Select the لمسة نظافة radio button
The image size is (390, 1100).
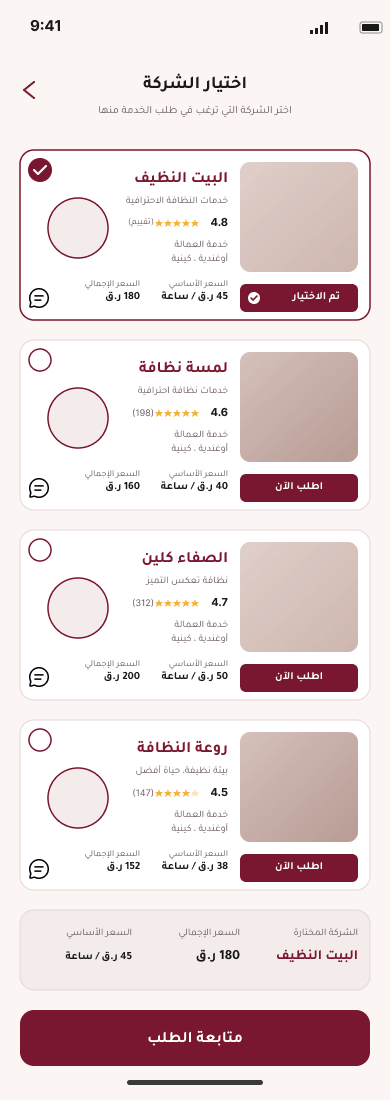pos(40,361)
